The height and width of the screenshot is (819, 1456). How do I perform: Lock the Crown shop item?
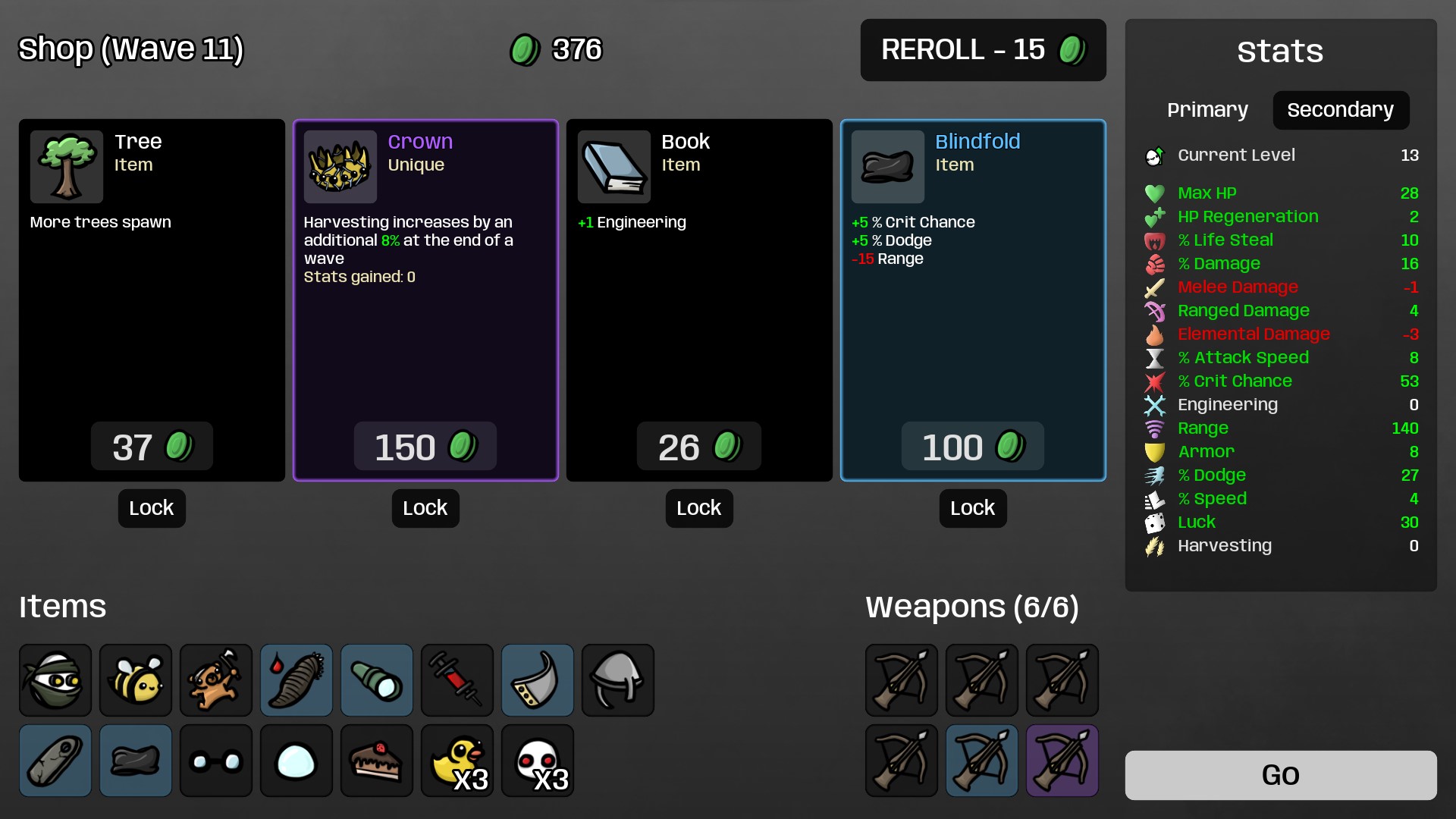(x=425, y=508)
